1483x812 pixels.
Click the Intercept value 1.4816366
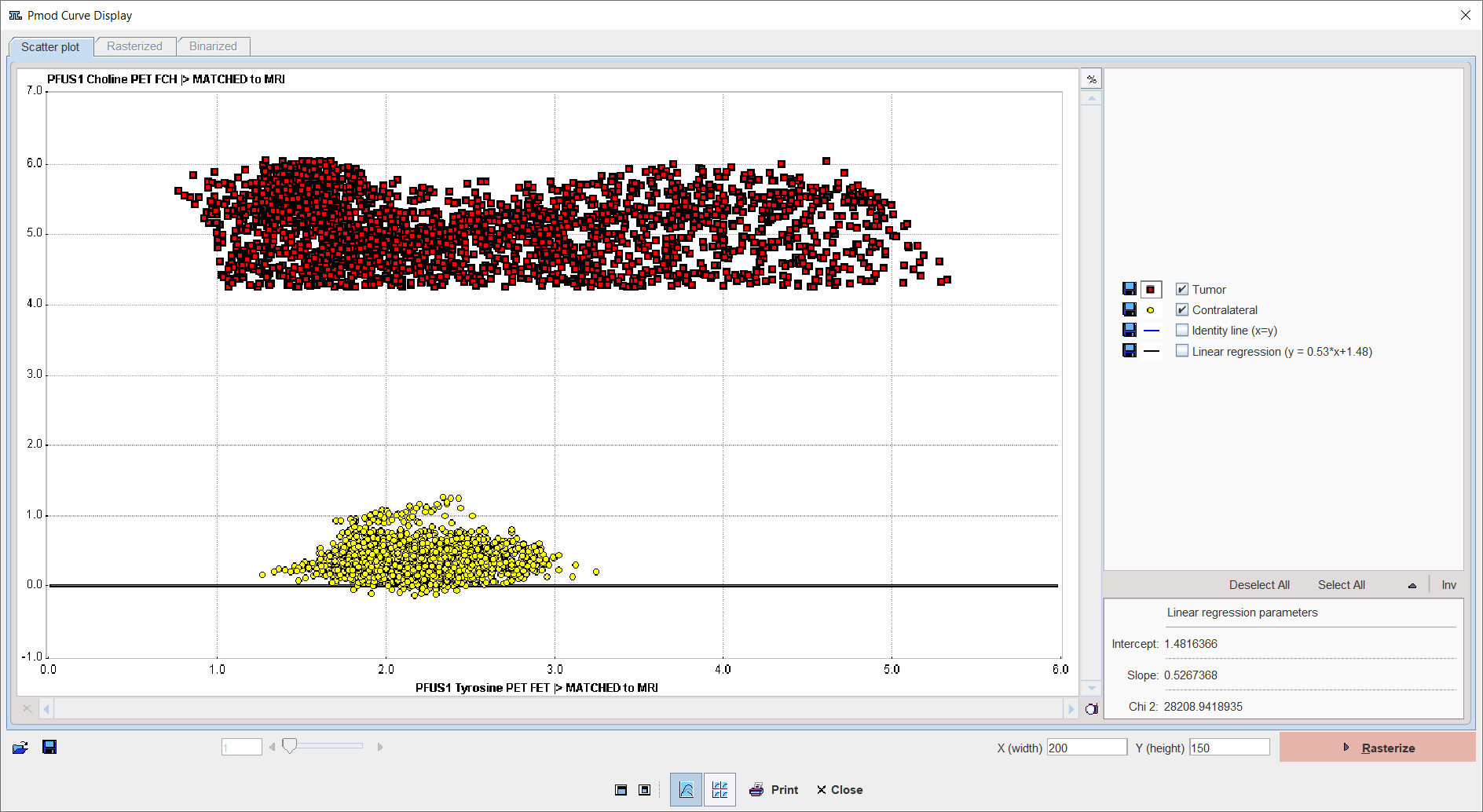(1191, 644)
